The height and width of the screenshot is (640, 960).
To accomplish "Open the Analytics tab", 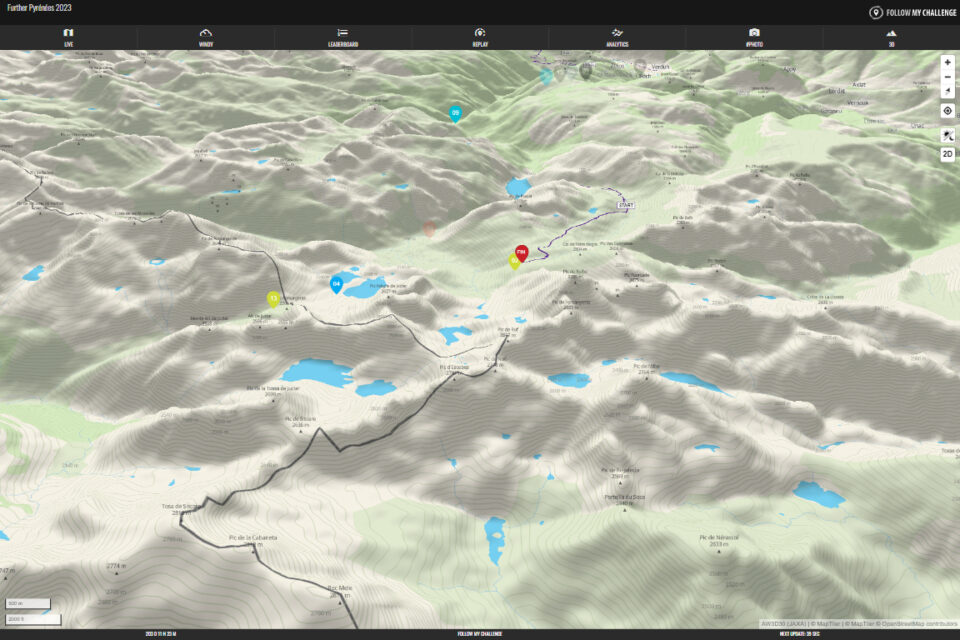I will pos(617,37).
